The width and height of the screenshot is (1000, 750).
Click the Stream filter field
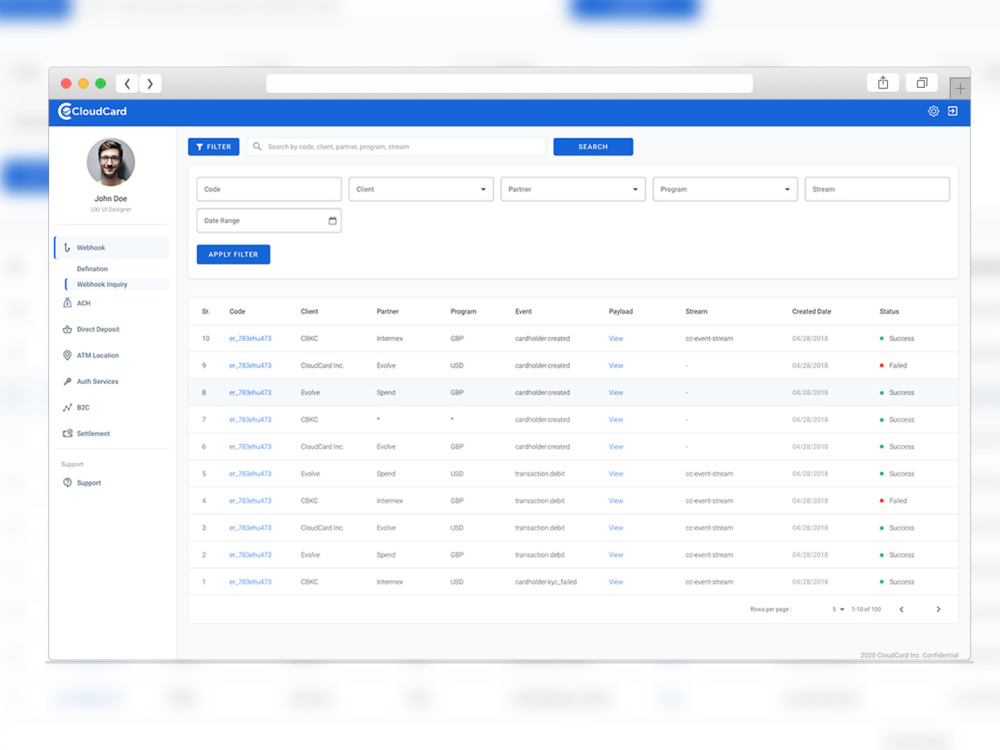coord(877,189)
